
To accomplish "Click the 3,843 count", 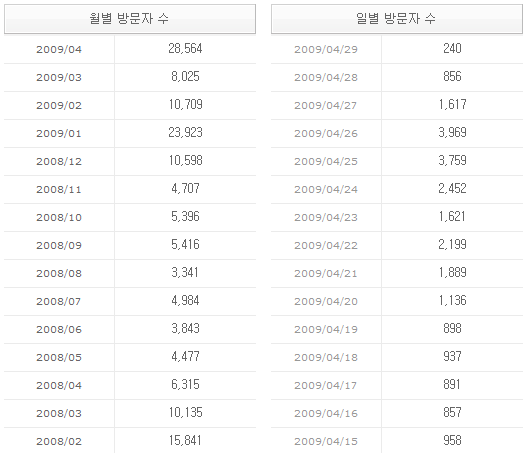I will [185, 329].
